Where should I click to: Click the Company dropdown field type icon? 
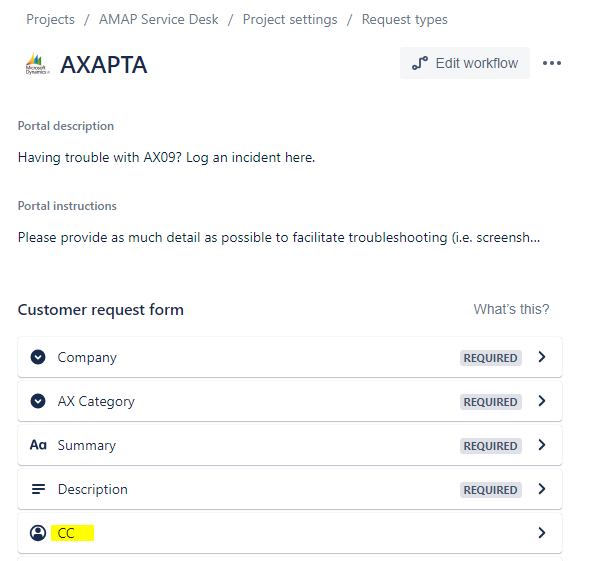[38, 357]
